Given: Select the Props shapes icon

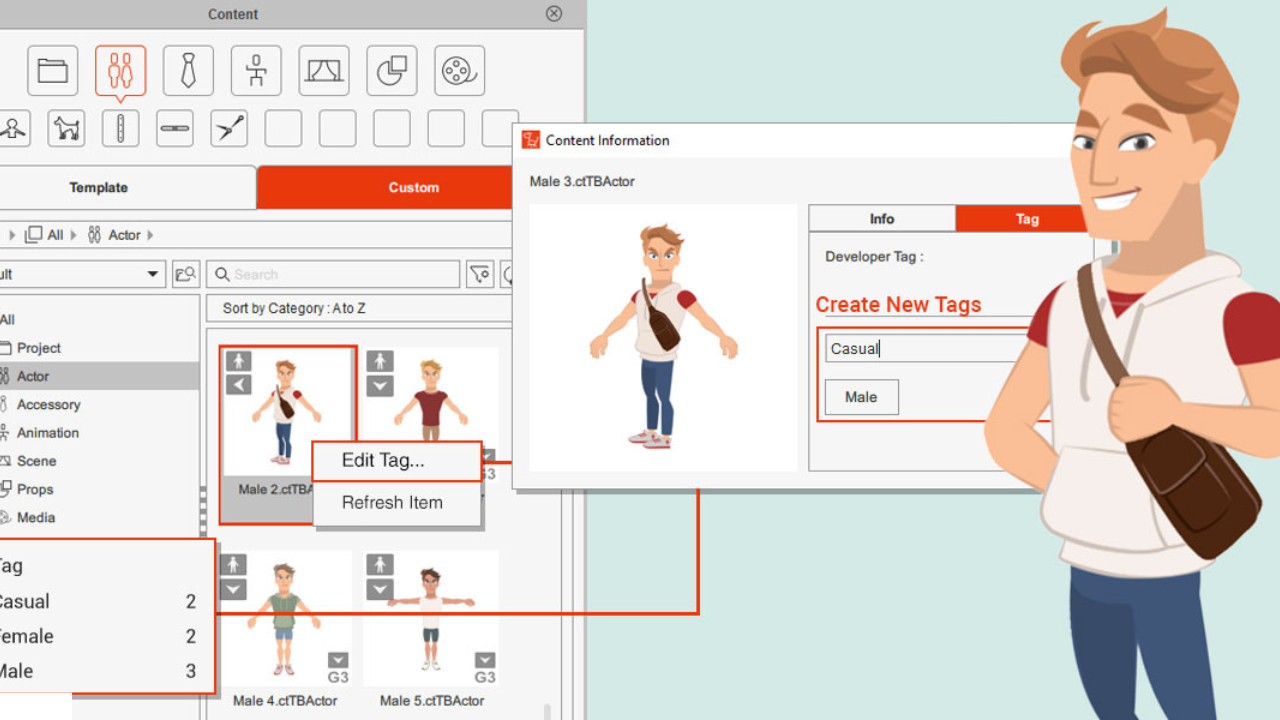Looking at the screenshot, I should tap(392, 71).
